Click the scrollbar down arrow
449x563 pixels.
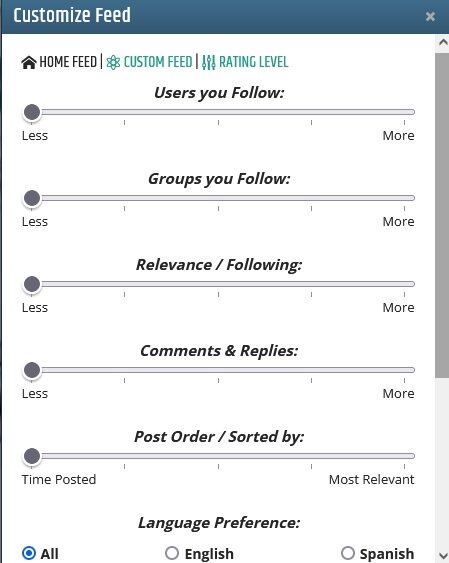click(443, 555)
